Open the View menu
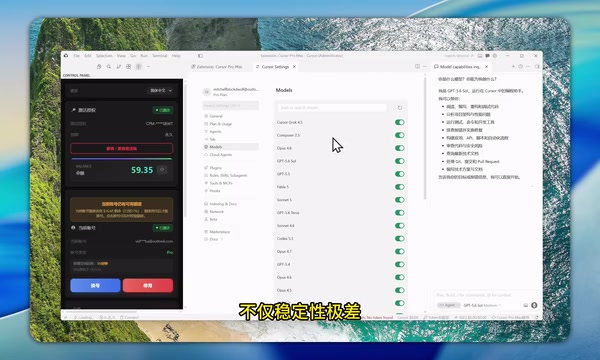This screenshot has height=360, width=600. (121, 56)
